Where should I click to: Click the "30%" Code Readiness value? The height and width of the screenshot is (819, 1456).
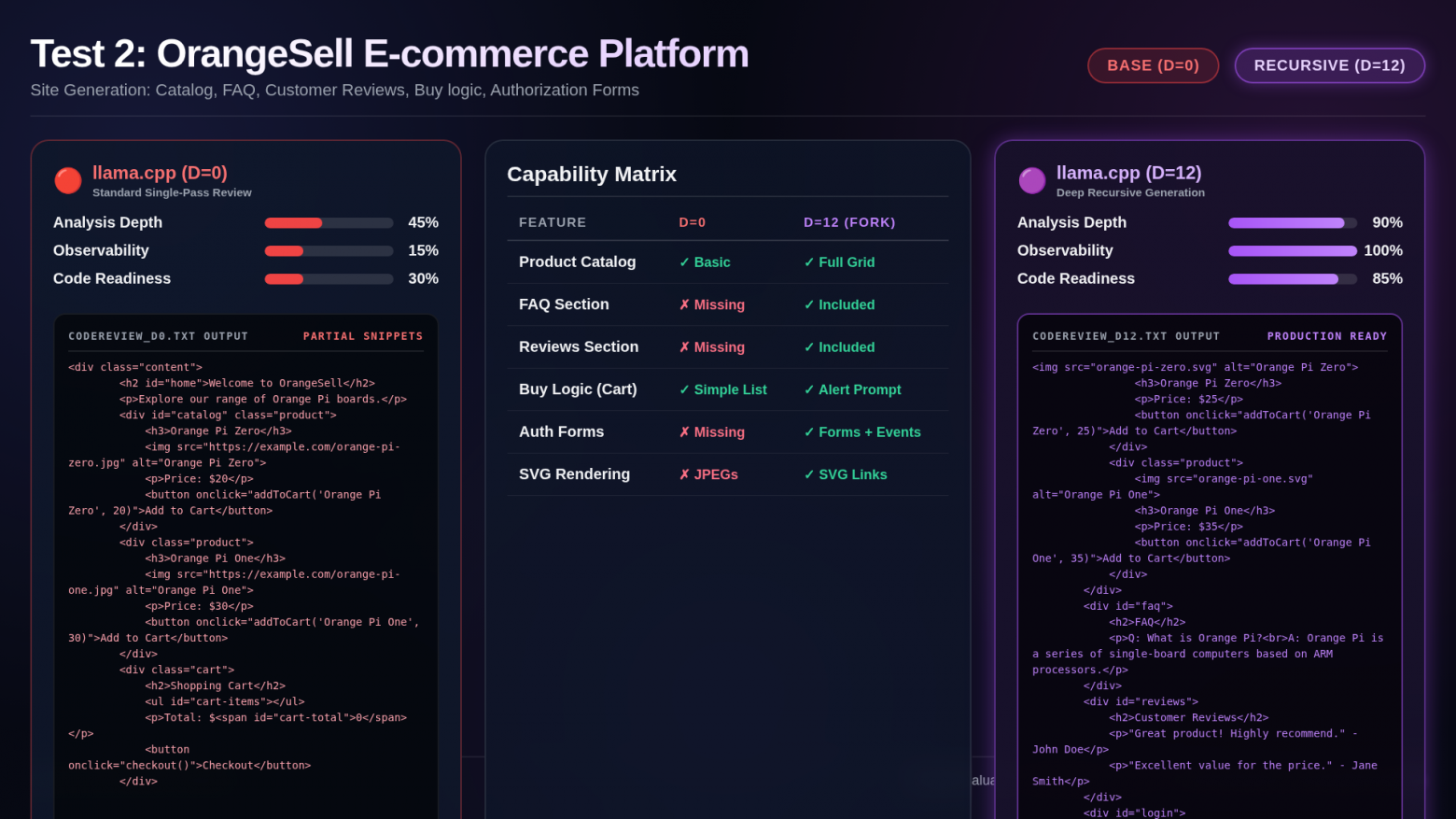coord(424,279)
